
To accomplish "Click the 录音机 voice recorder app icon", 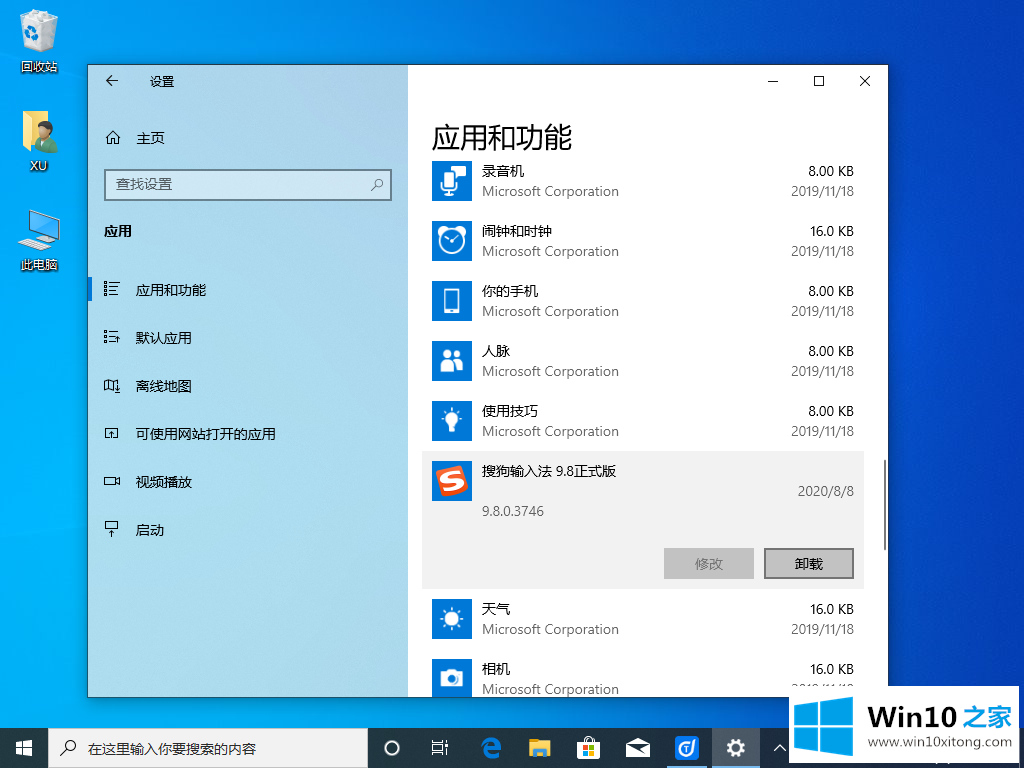I will coord(452,181).
